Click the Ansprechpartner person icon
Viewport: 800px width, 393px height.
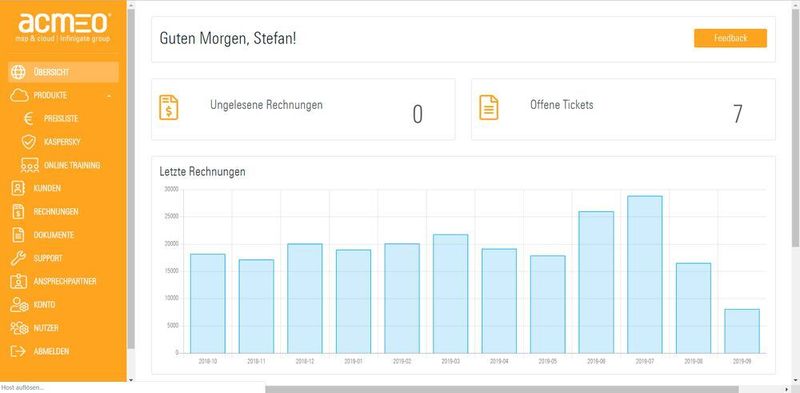(18, 281)
